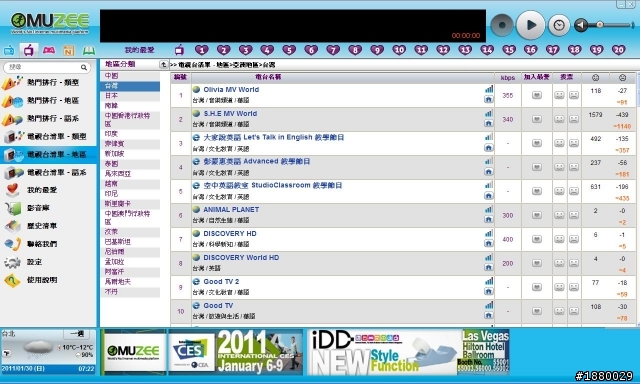640x384 pixels.
Task: Click the play button in player controls
Action: point(531,25)
